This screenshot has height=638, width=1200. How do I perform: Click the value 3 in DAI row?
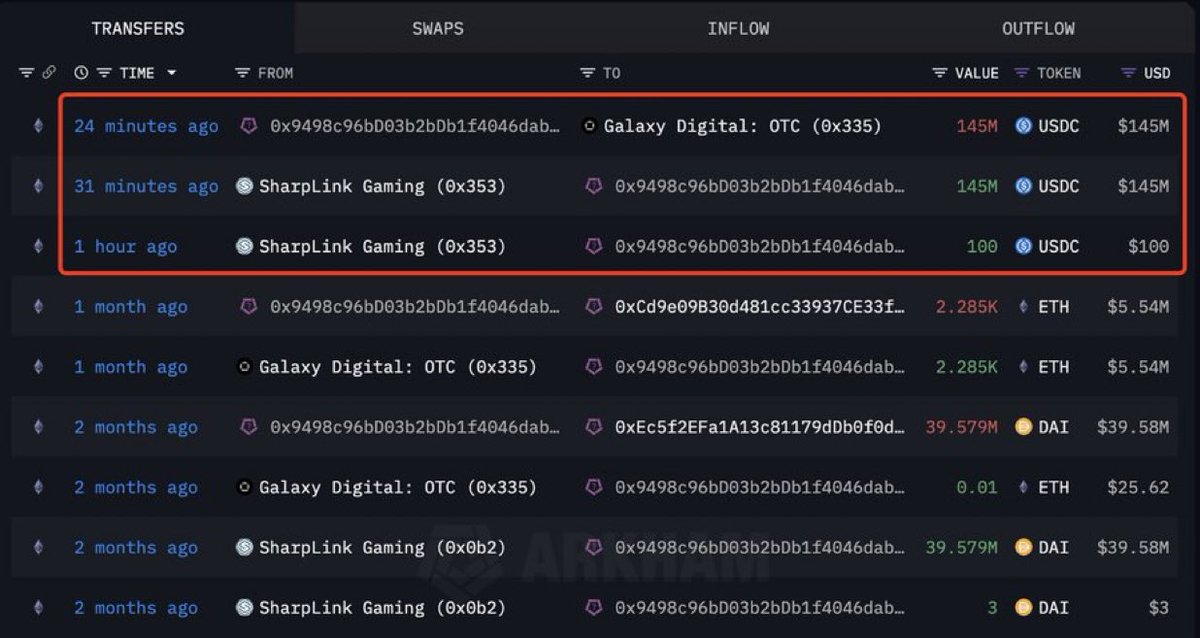[x=992, y=607]
